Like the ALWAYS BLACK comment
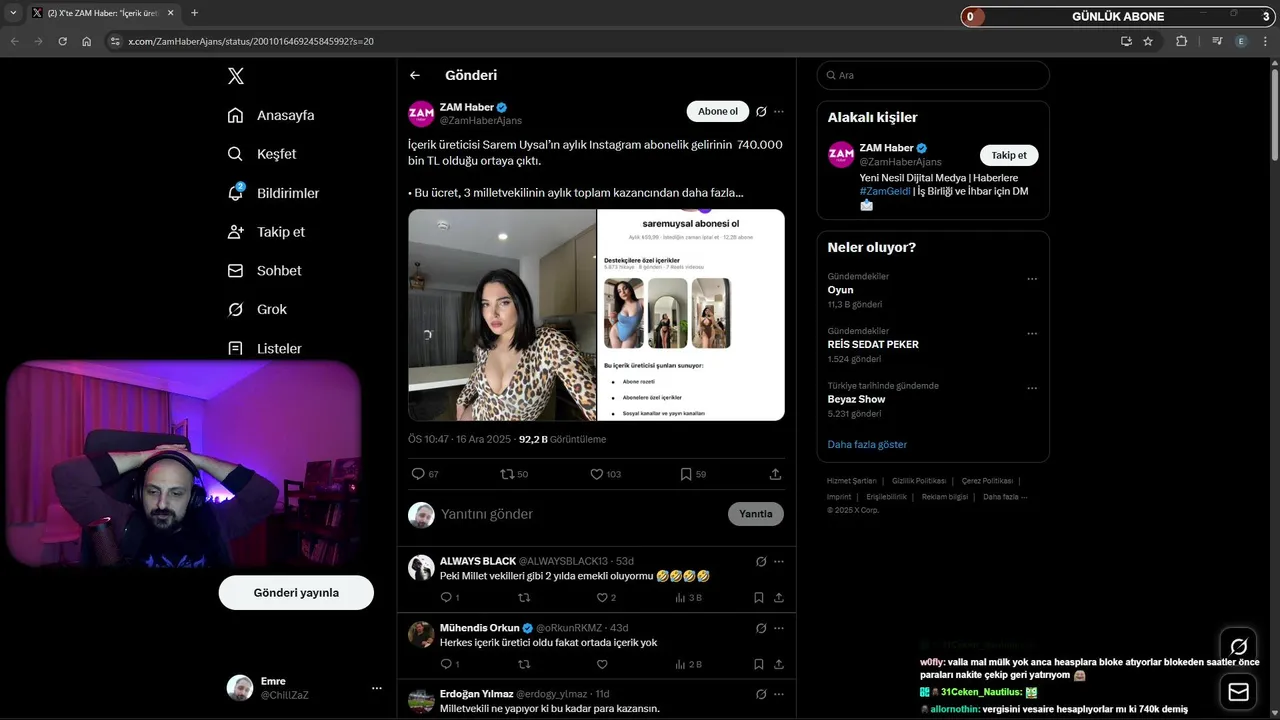 coord(602,597)
